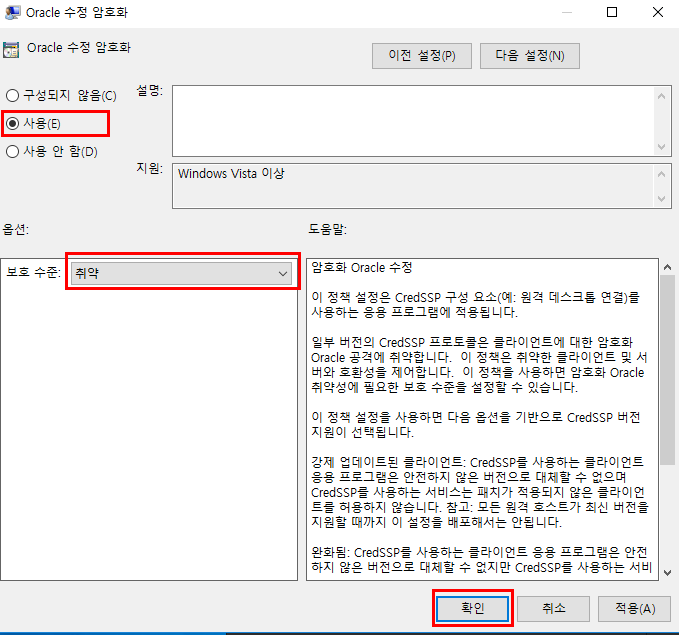Click the 도움말 panel scroll up arrow

667,267
